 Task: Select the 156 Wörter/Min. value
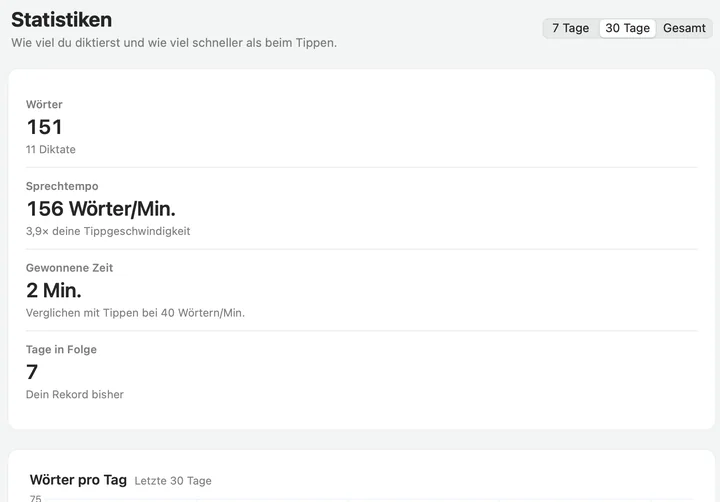(101, 209)
